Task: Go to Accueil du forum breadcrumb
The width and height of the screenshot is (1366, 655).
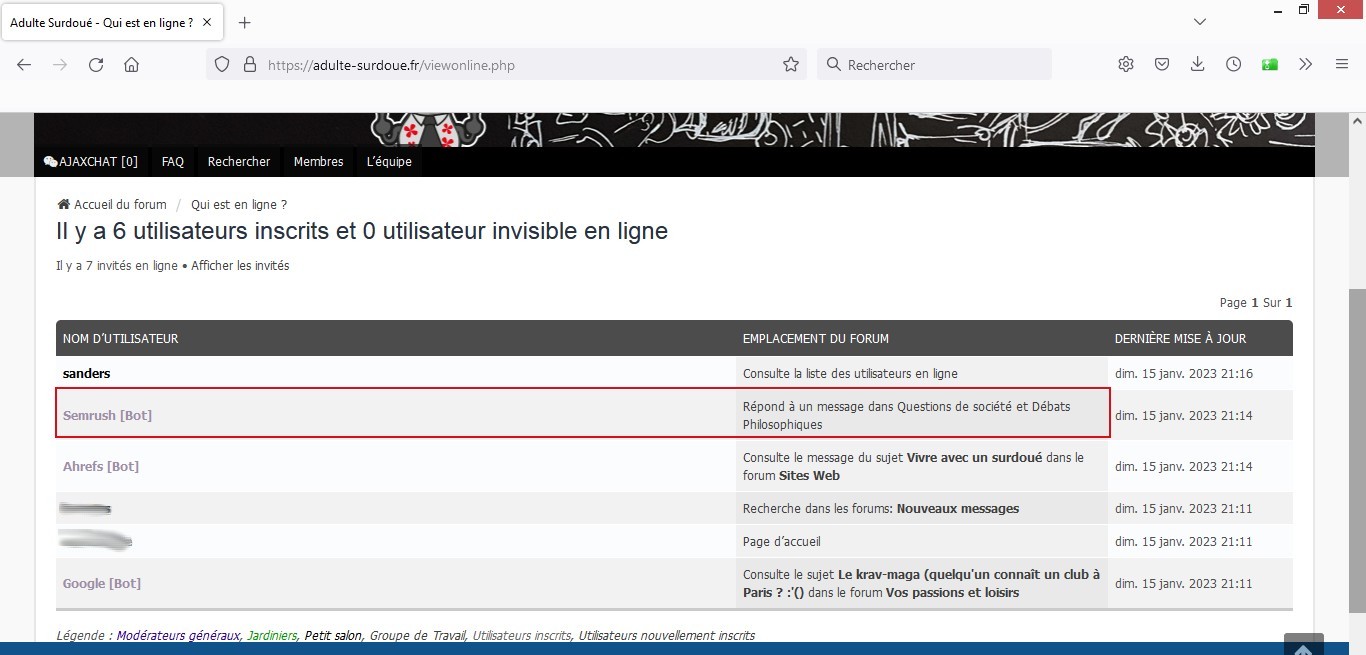Action: [112, 204]
